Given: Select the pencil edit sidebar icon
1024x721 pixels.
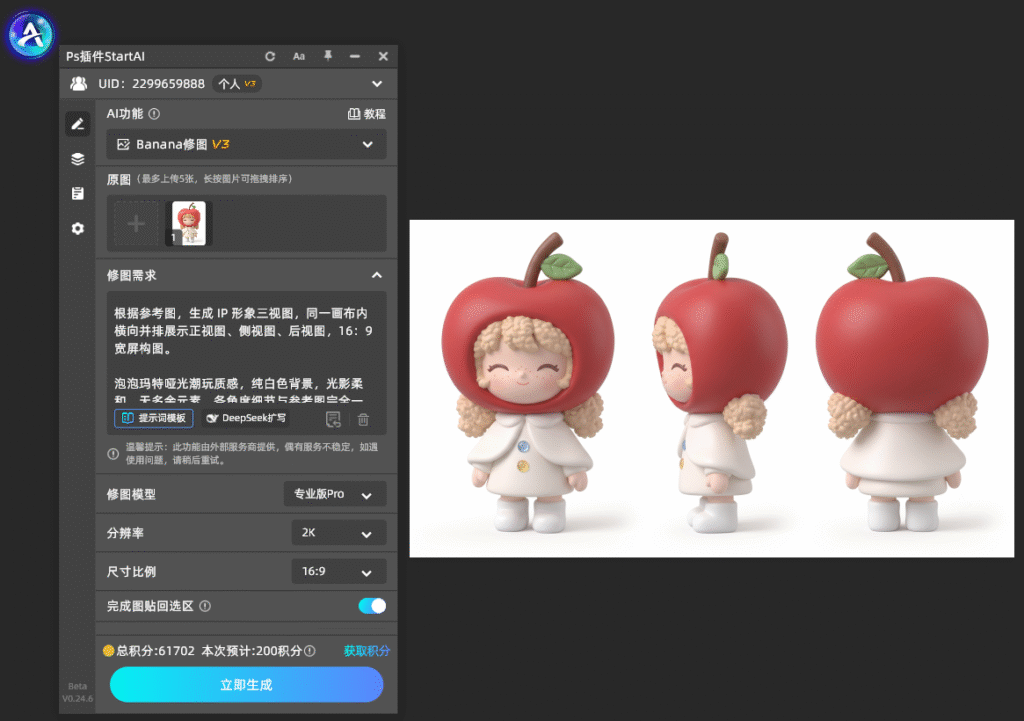Looking at the screenshot, I should coord(78,123).
